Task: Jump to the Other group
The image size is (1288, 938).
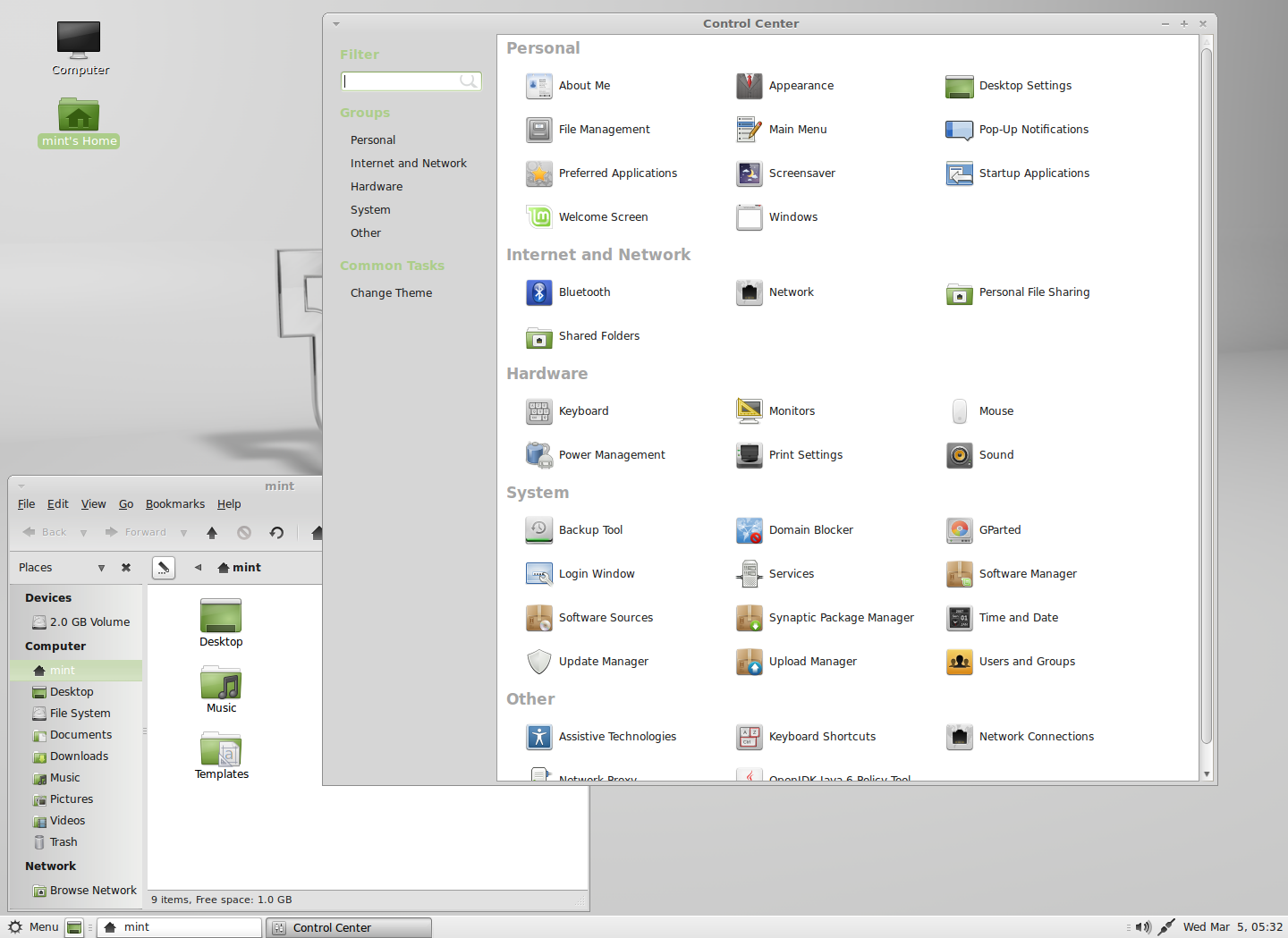Action: (x=366, y=233)
